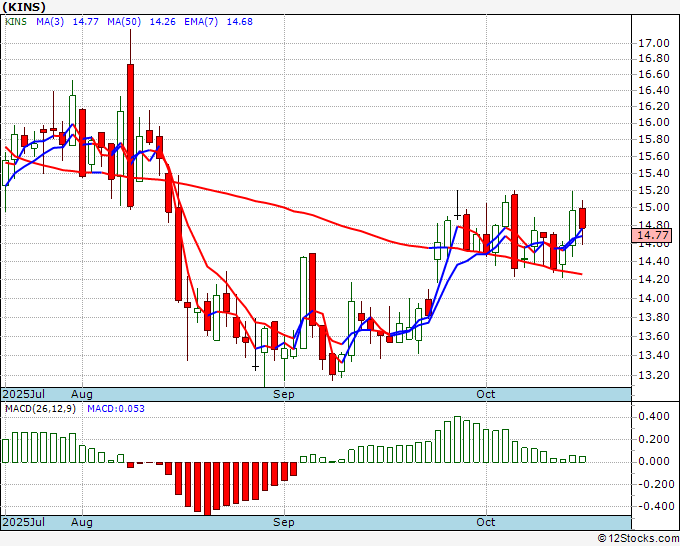The image size is (680, 546).
Task: Click the Sep label on the price chart axis
Action: pos(284,394)
